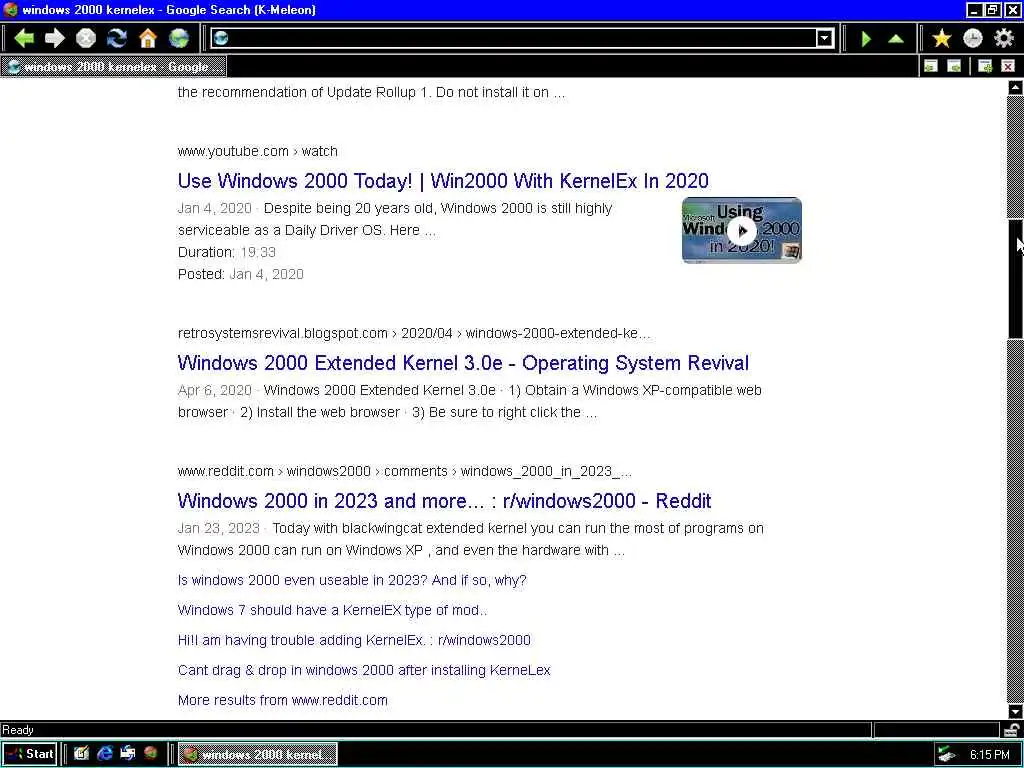Open 'Use Windows 2000 Today!' YouTube result
The height and width of the screenshot is (768, 1024).
pyautogui.click(x=443, y=181)
